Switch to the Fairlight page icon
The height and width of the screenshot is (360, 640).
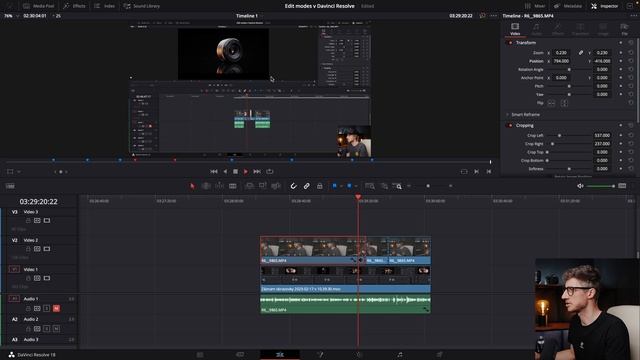(x=400, y=355)
